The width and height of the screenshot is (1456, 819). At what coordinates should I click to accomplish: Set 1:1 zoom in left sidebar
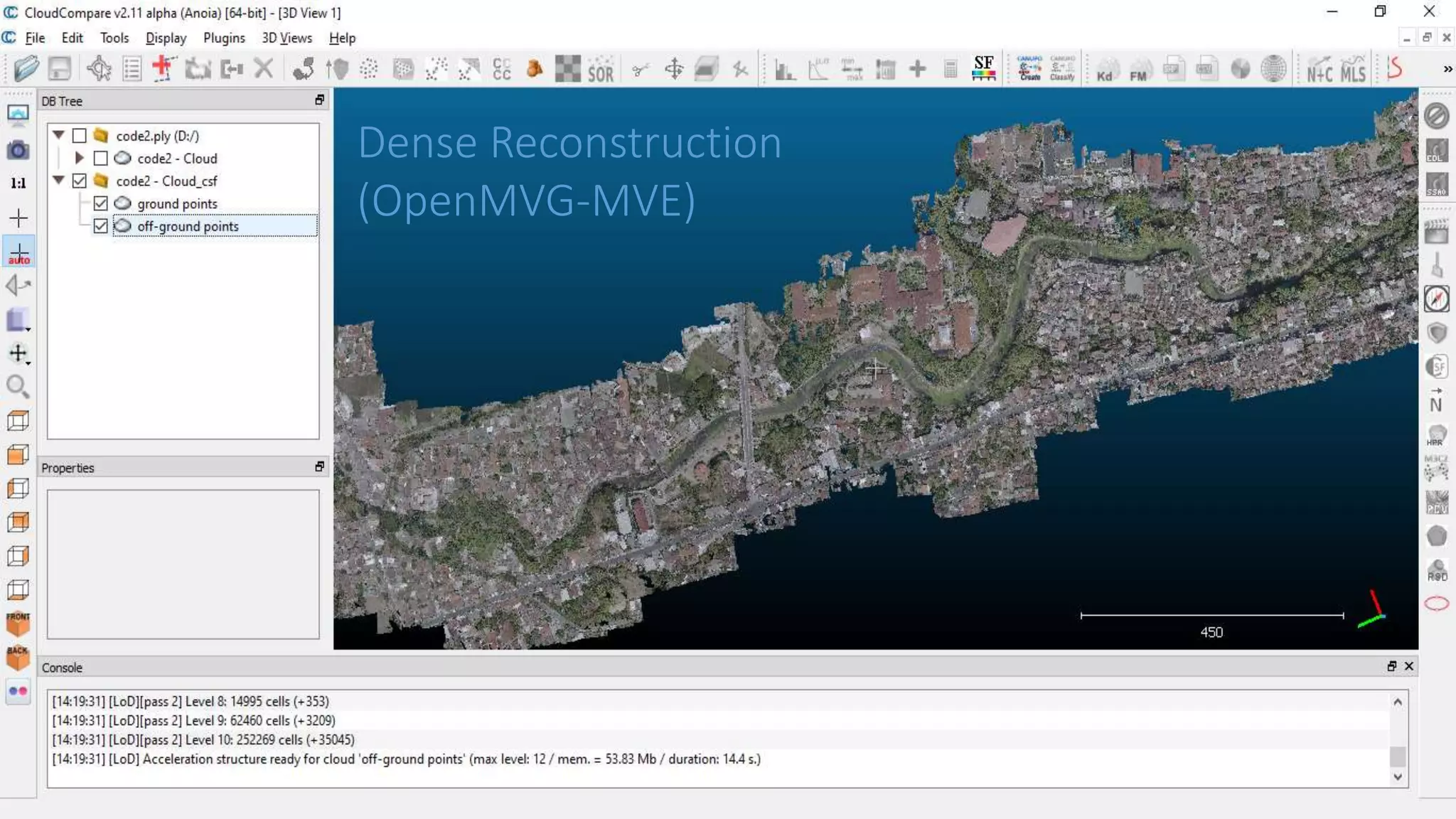tap(18, 183)
